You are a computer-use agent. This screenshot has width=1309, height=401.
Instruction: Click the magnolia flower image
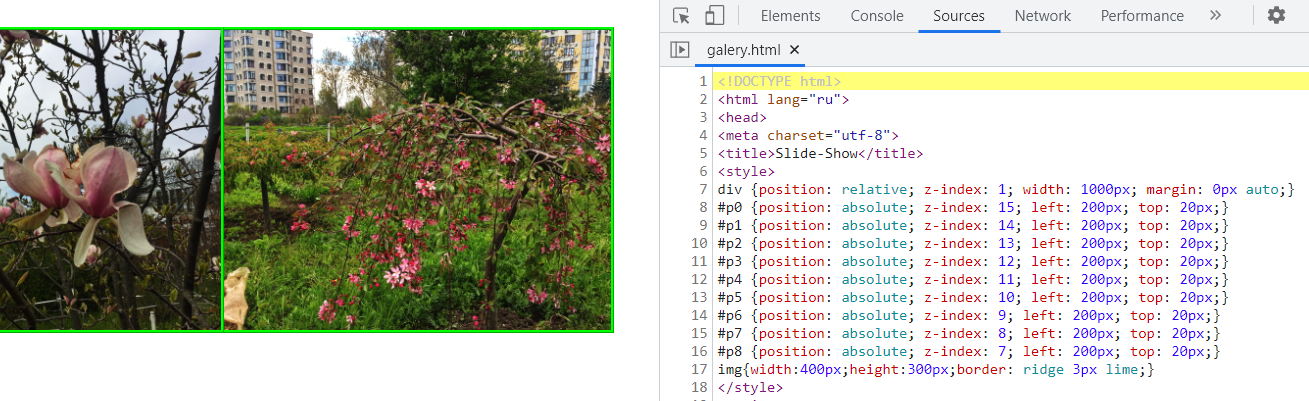110,180
